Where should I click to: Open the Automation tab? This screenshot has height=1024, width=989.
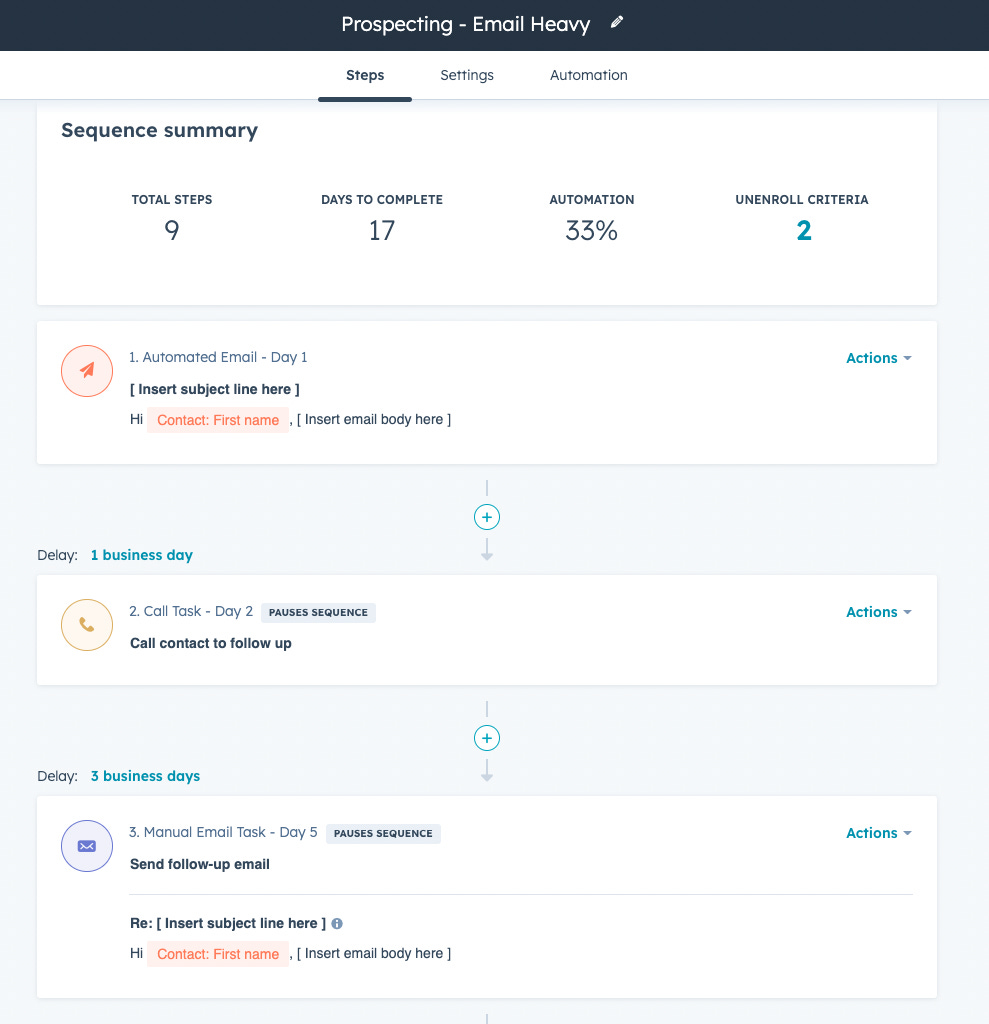(x=588, y=75)
